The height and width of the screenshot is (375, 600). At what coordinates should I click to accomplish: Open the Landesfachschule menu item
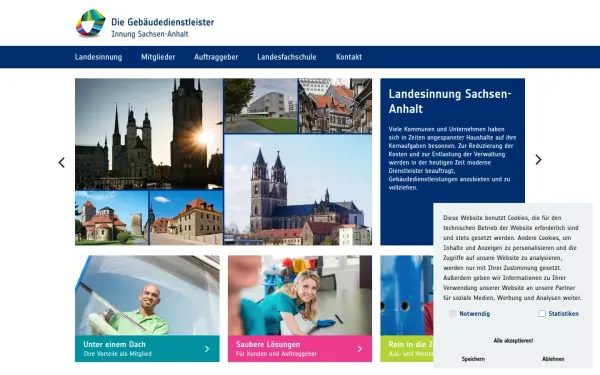click(x=287, y=57)
